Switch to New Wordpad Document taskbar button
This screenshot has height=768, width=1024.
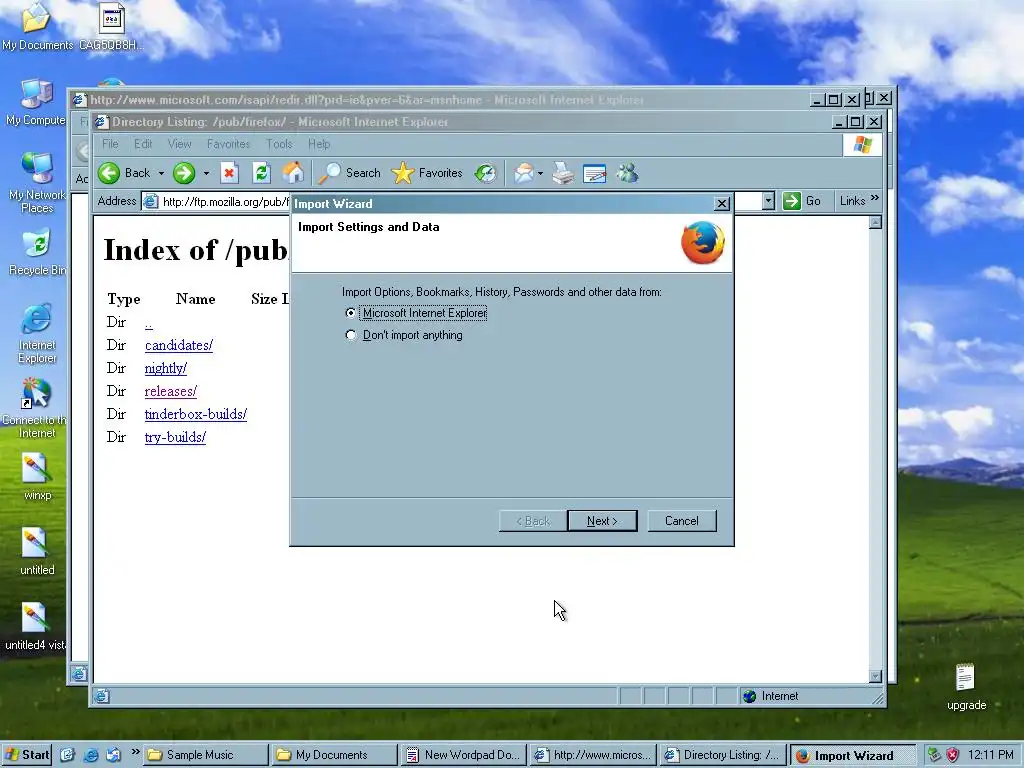pyautogui.click(x=464, y=755)
